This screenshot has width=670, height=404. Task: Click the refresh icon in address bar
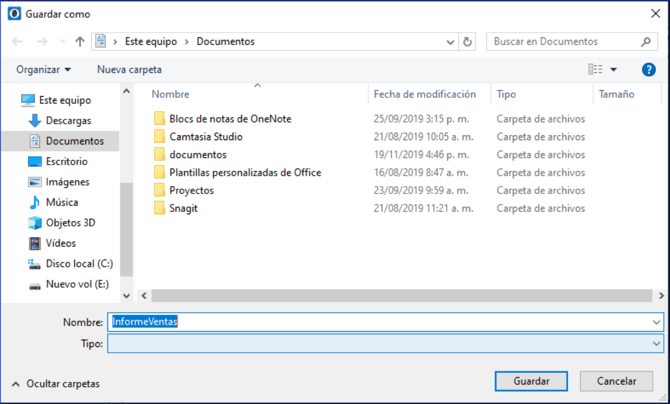point(468,42)
